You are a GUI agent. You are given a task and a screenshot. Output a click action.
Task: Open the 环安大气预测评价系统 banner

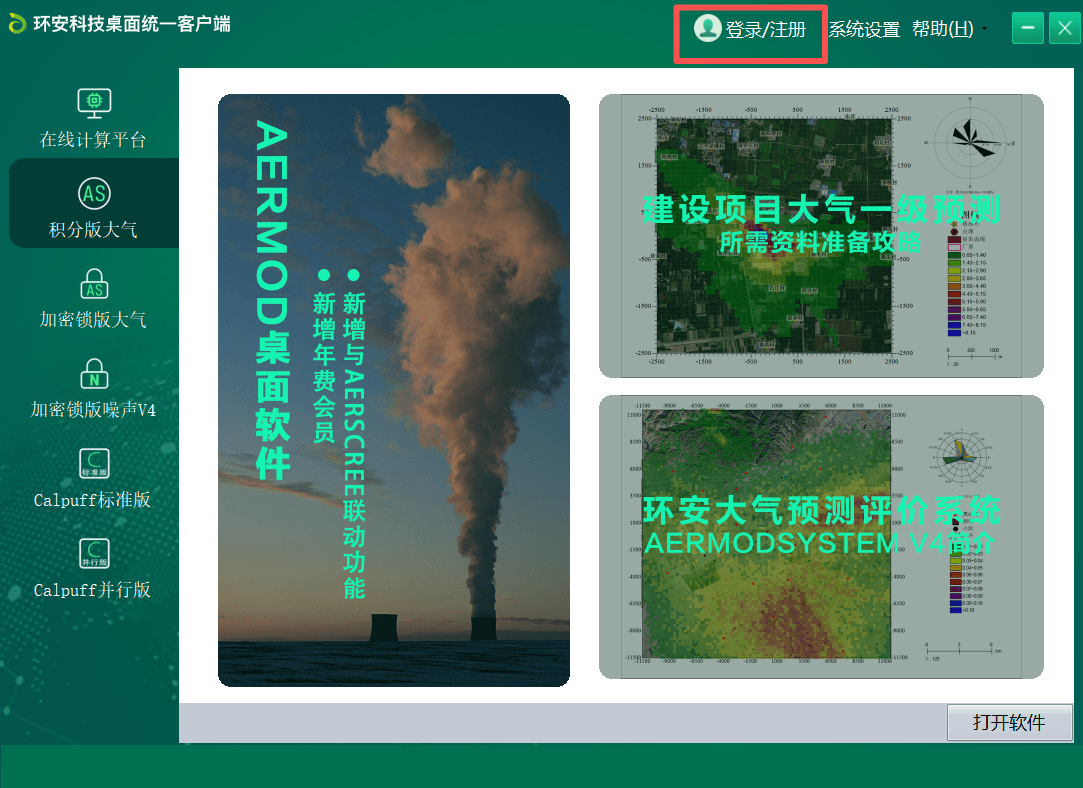[x=820, y=537]
